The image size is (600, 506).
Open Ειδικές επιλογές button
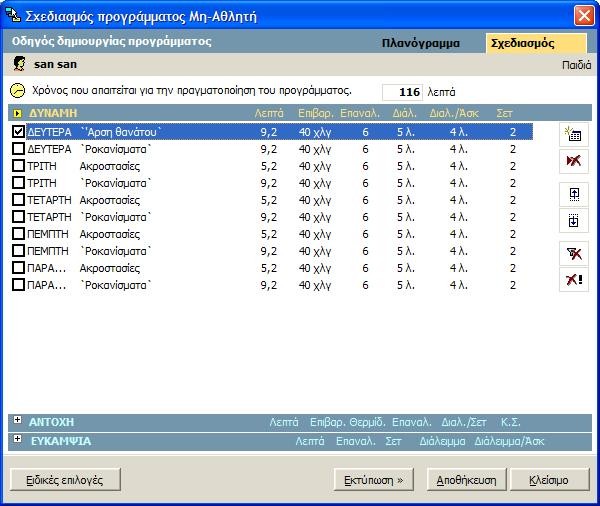[65, 480]
